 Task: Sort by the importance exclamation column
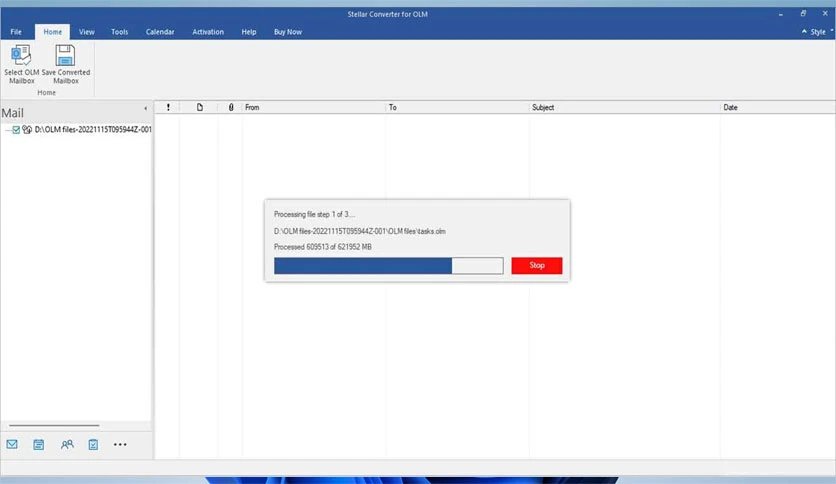click(168, 107)
